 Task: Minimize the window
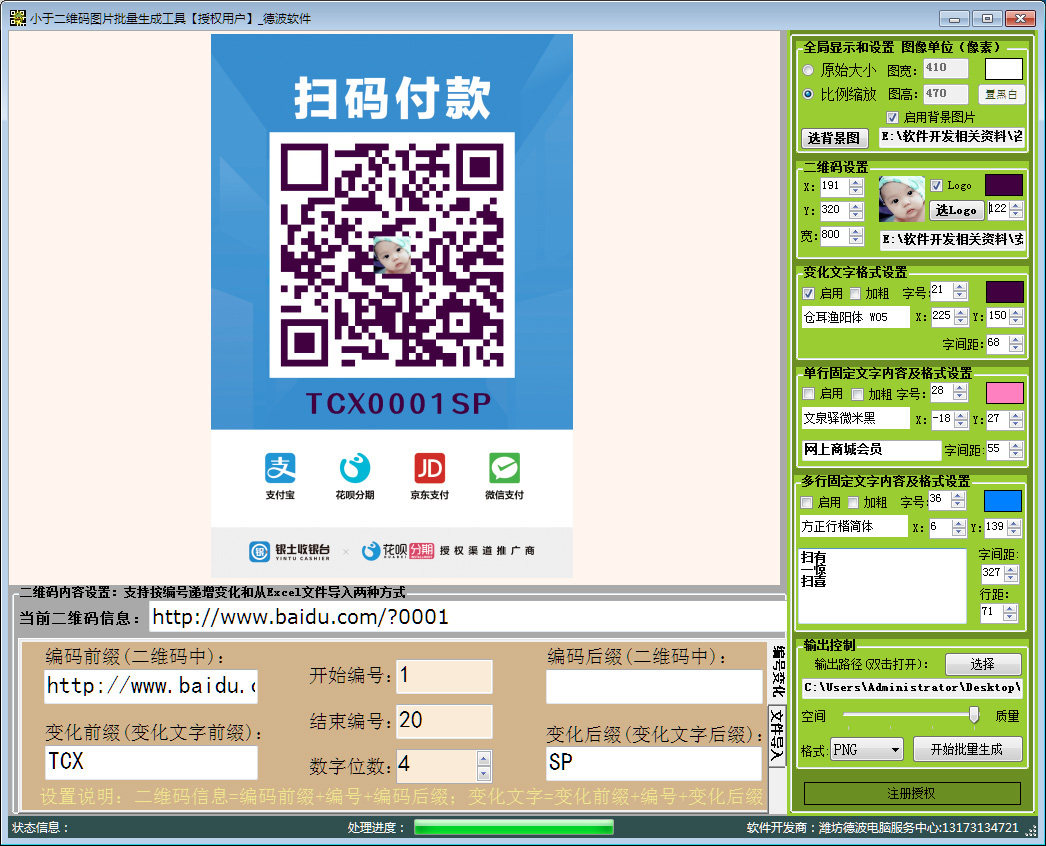(955, 18)
